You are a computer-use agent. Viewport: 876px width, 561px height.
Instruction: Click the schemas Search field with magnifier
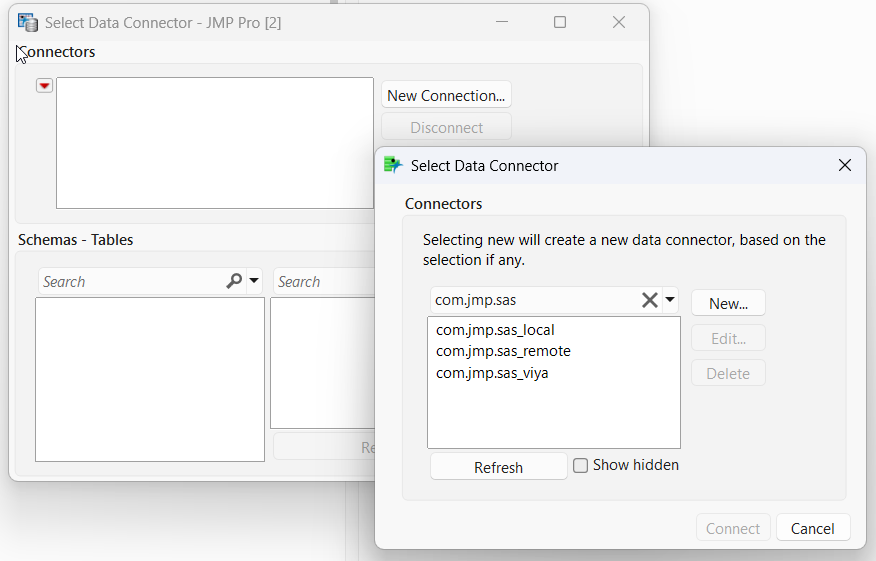pos(150,281)
